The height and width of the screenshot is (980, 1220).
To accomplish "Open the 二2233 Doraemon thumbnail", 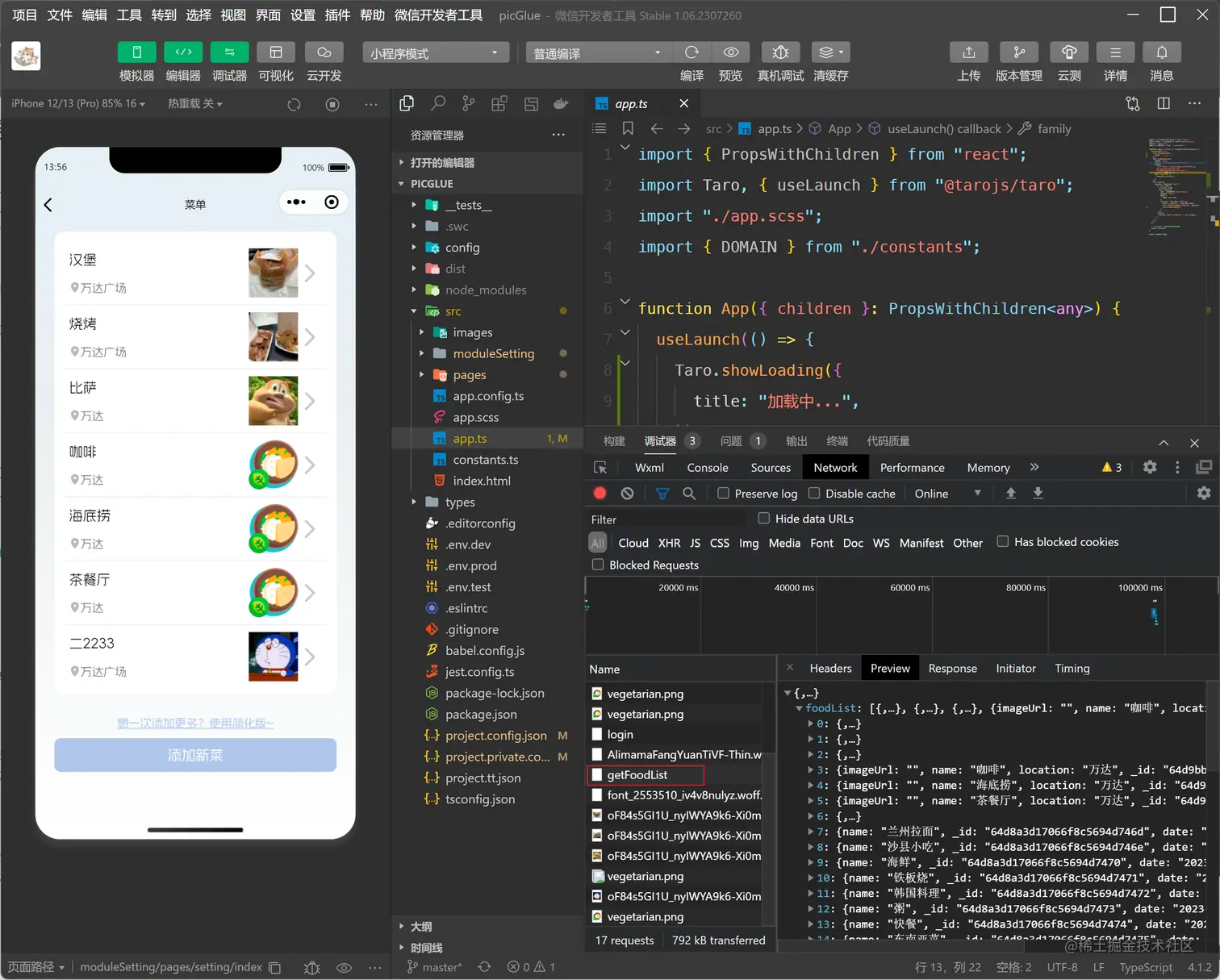I will 274,657.
